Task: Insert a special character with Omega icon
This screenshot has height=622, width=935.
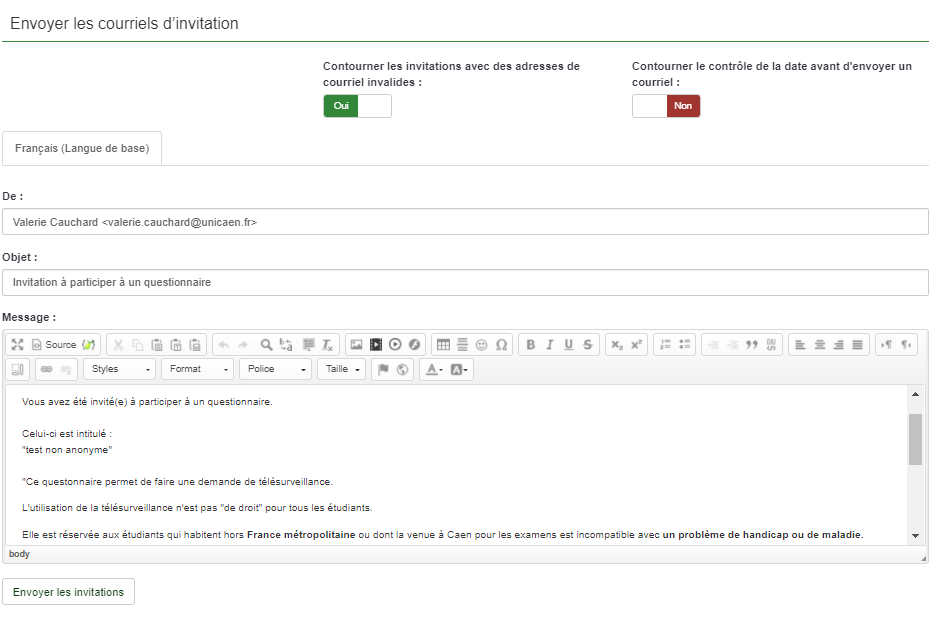Action: point(501,345)
